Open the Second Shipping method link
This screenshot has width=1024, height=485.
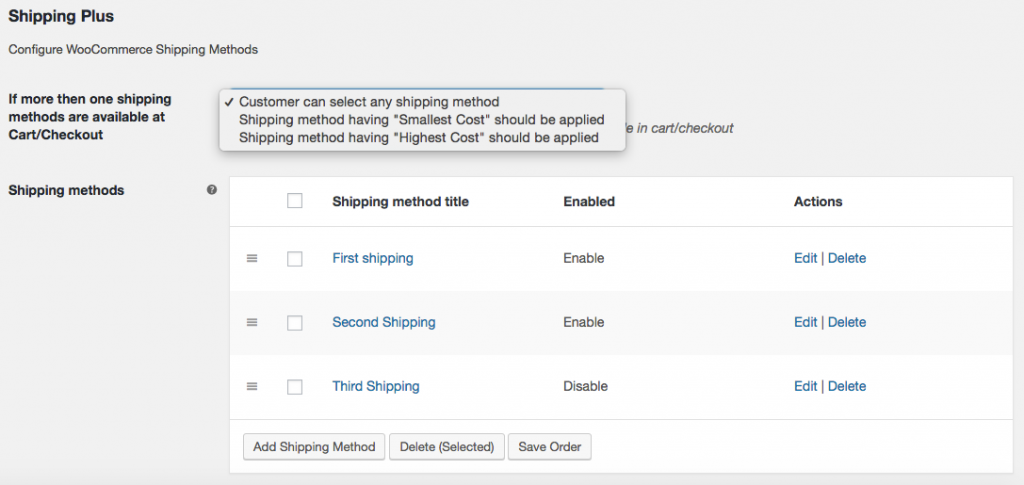(384, 322)
